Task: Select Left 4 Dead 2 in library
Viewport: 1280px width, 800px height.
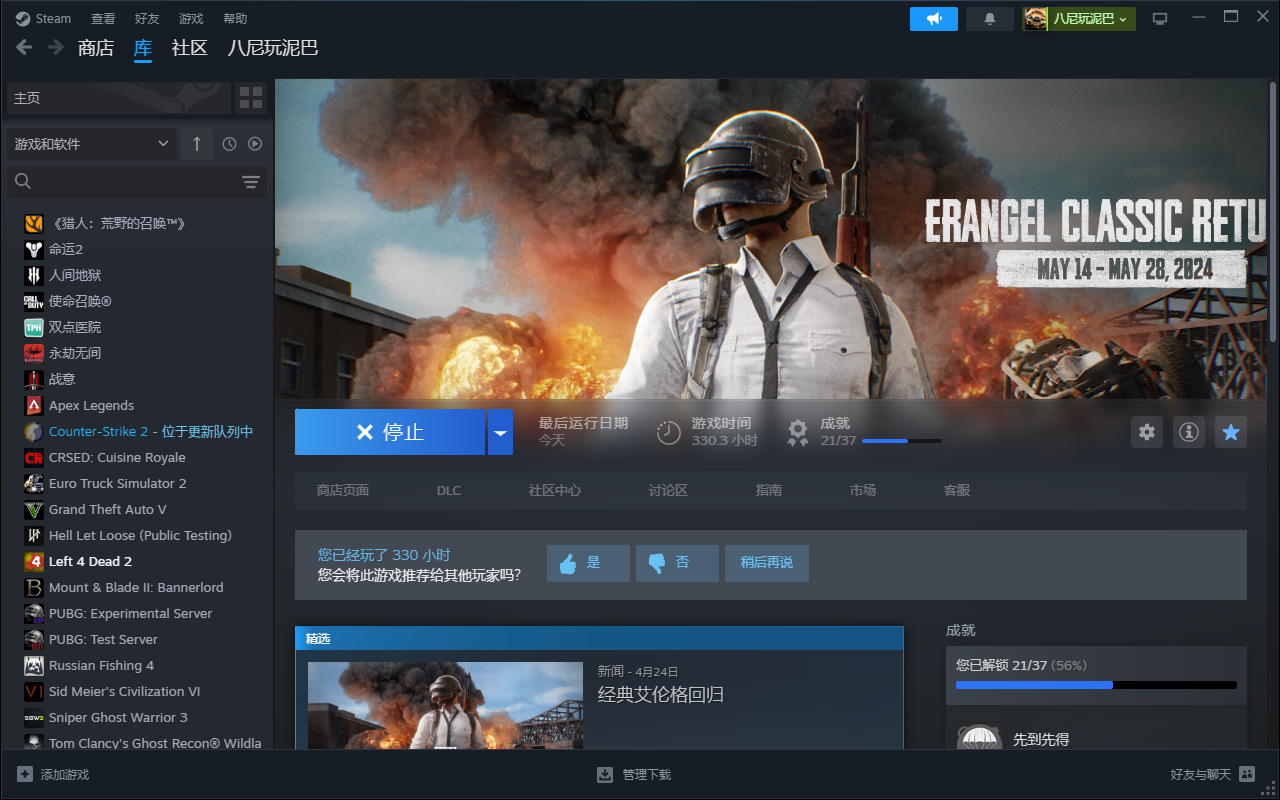Action: click(90, 561)
